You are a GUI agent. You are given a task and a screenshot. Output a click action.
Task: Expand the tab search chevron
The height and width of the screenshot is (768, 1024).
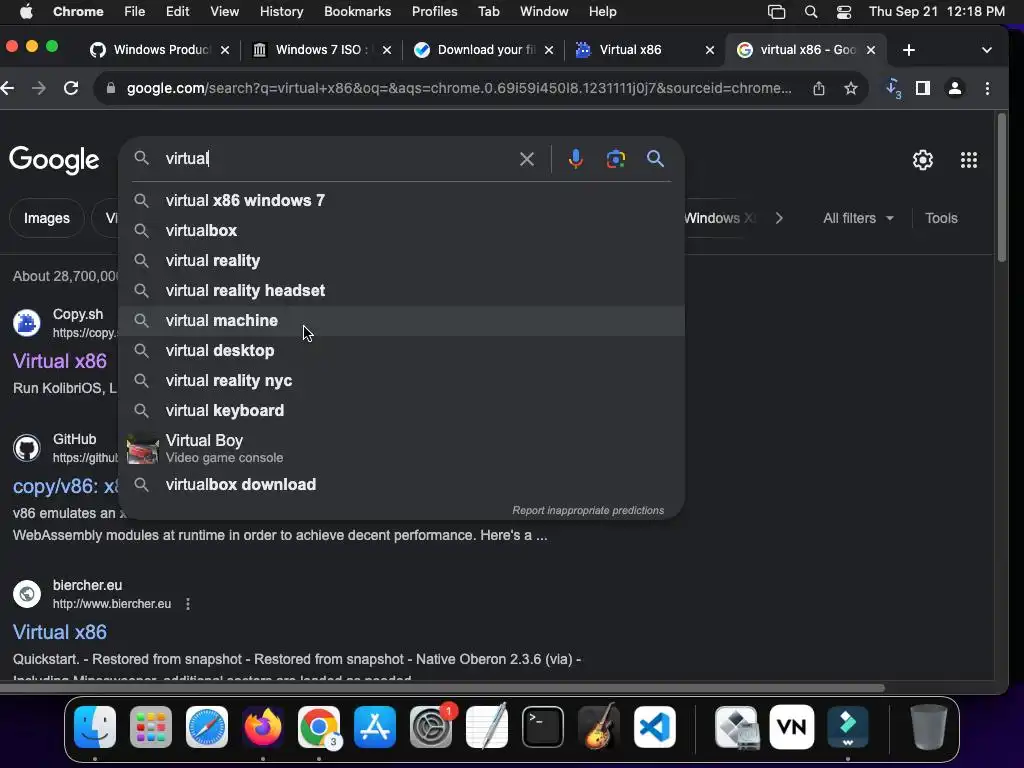click(987, 50)
